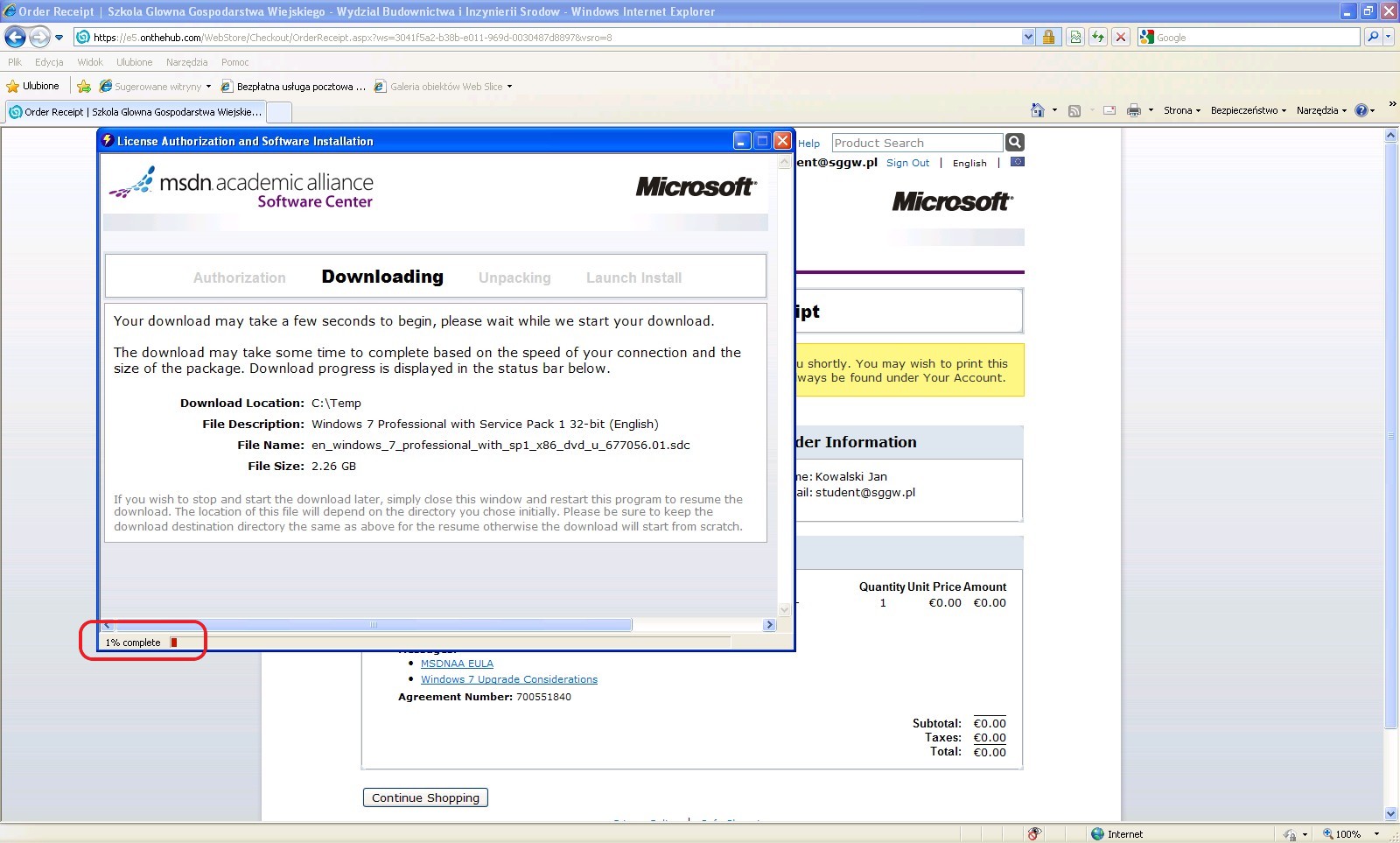Open the Plik menu
The width and height of the screenshot is (1400, 843).
[x=15, y=62]
